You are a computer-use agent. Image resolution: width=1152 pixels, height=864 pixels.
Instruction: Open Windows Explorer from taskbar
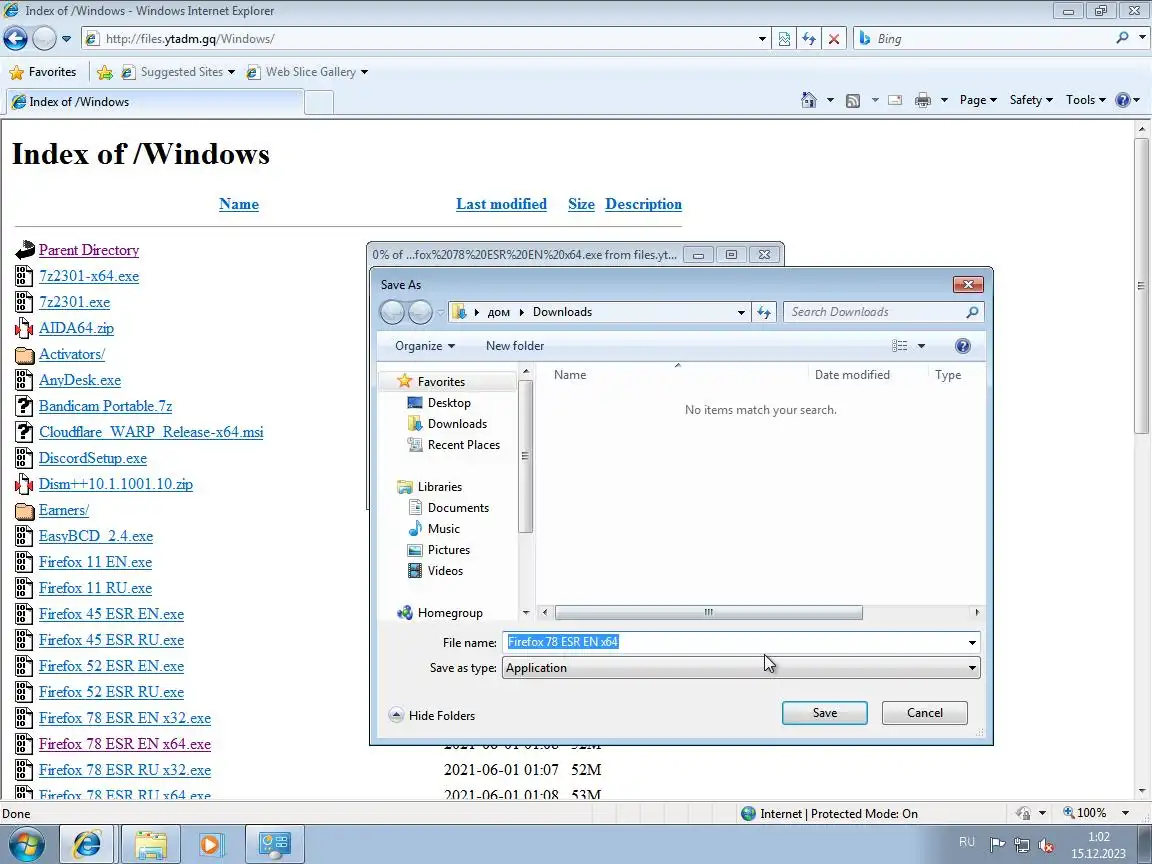(x=150, y=845)
